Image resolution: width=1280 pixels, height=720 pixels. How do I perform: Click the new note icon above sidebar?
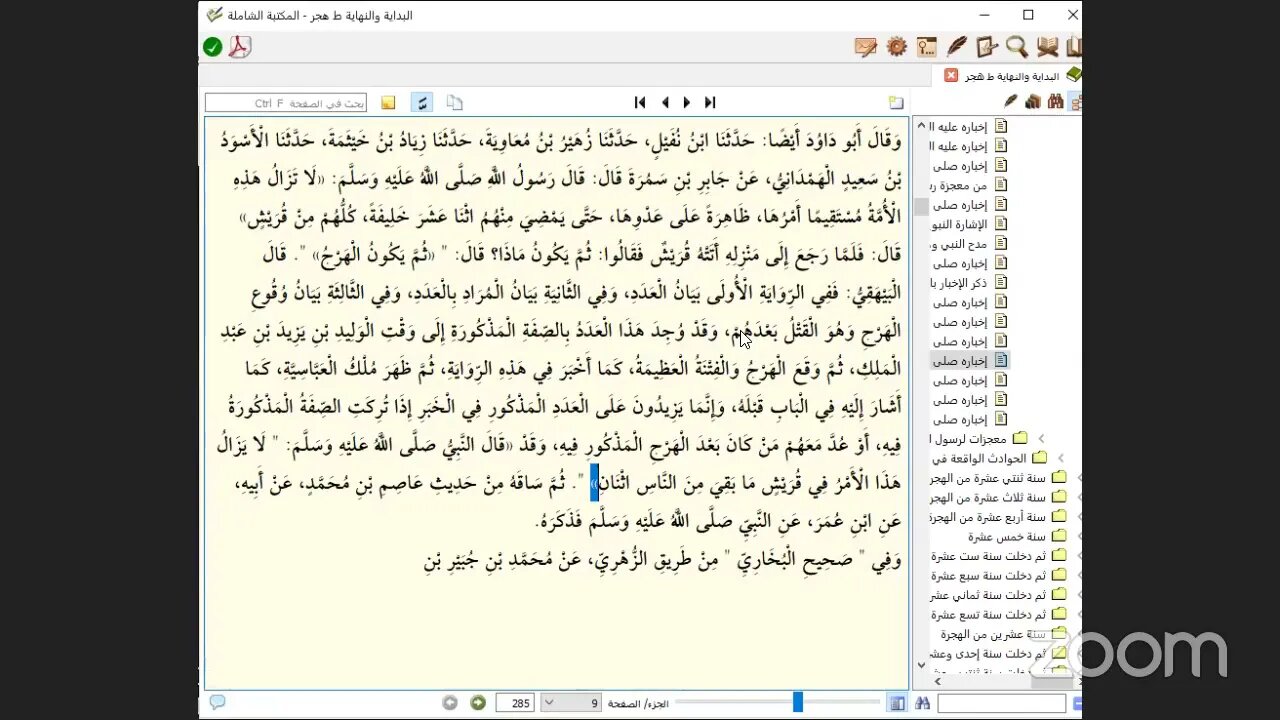pos(896,102)
